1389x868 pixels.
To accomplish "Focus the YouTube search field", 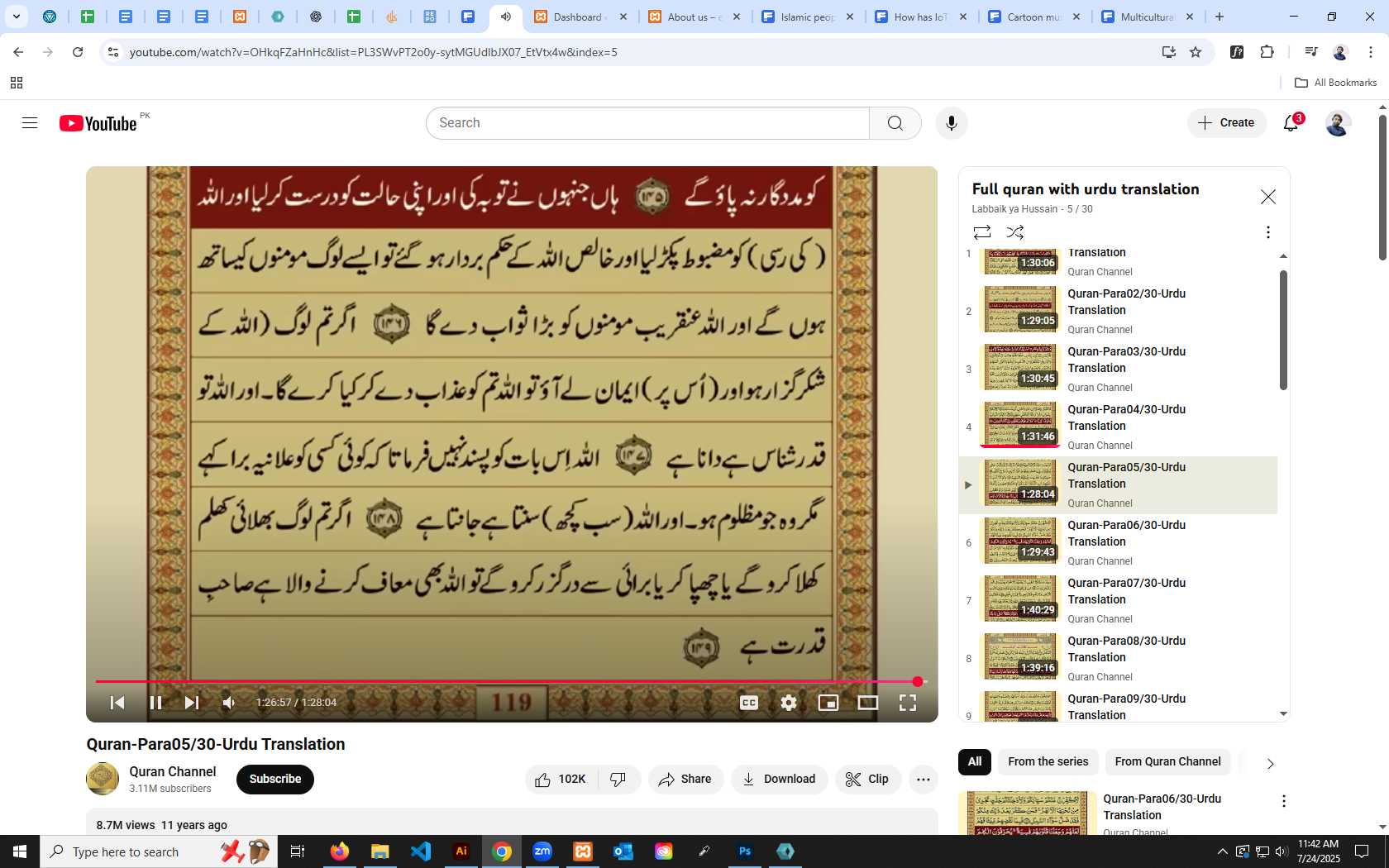I will coord(647,123).
